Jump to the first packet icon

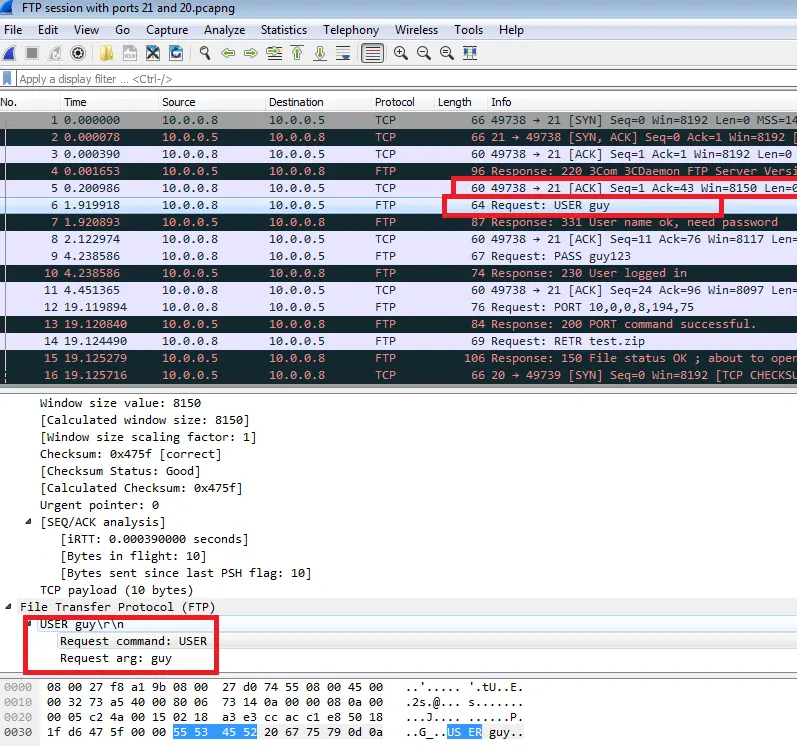point(297,53)
